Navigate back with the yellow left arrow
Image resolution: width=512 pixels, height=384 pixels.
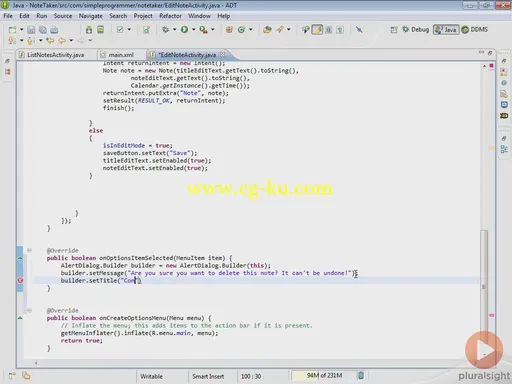click(62, 41)
